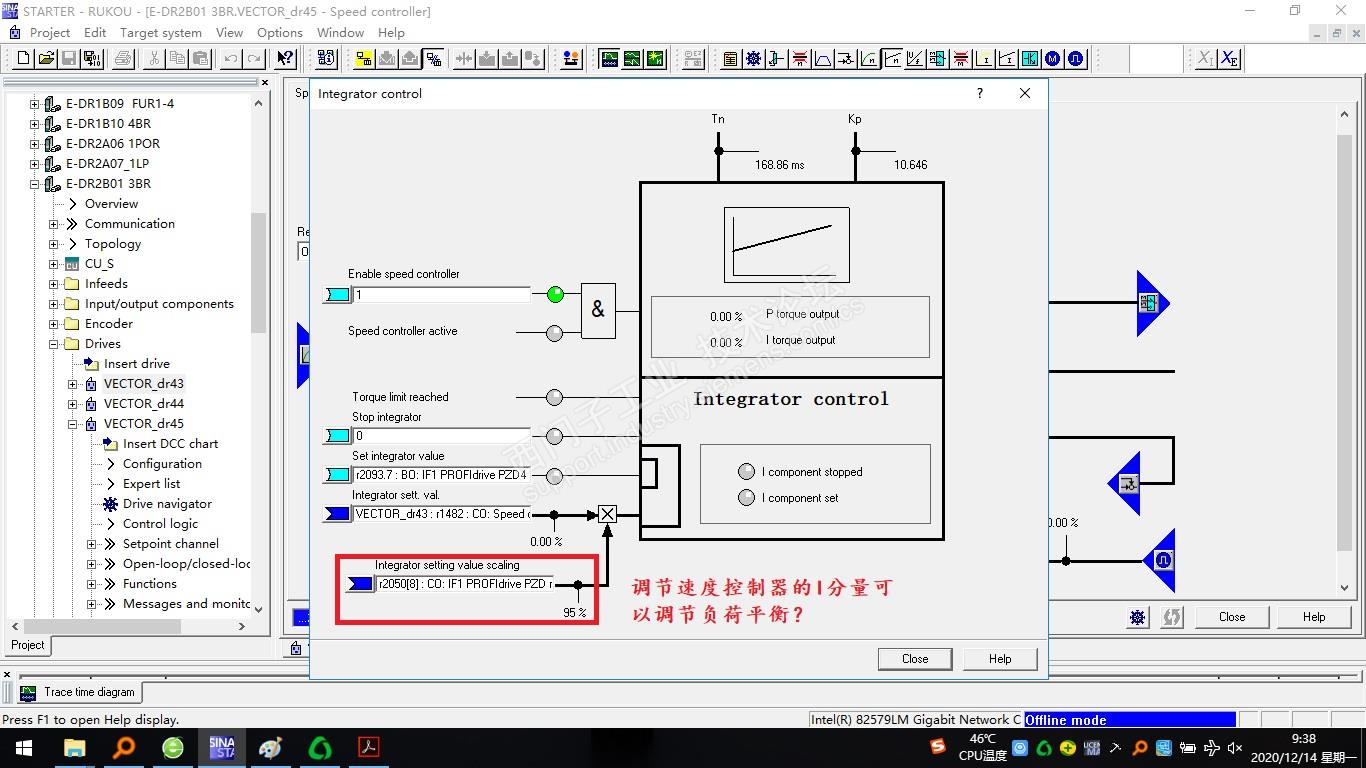Expand the Infeeds folder node
1366x768 pixels.
click(54, 284)
